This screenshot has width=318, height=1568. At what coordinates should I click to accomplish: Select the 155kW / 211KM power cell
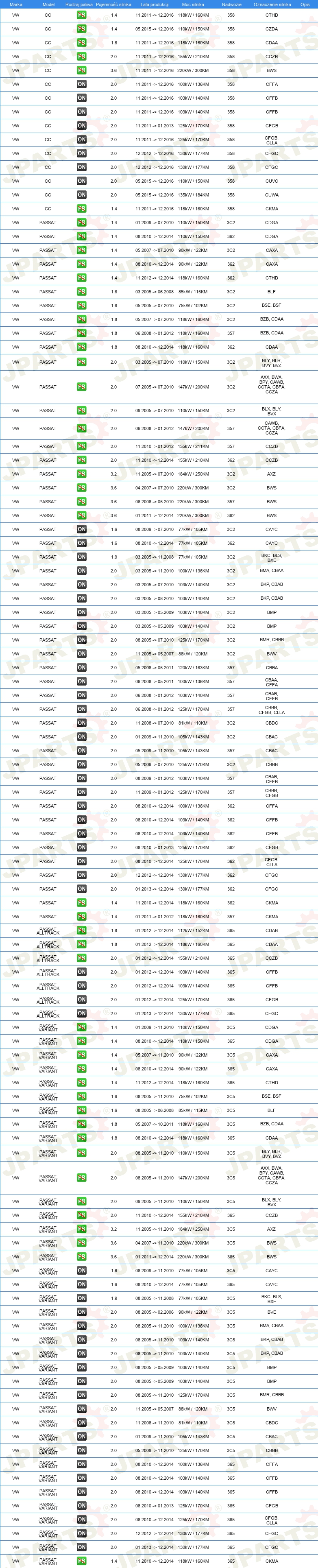click(193, 446)
